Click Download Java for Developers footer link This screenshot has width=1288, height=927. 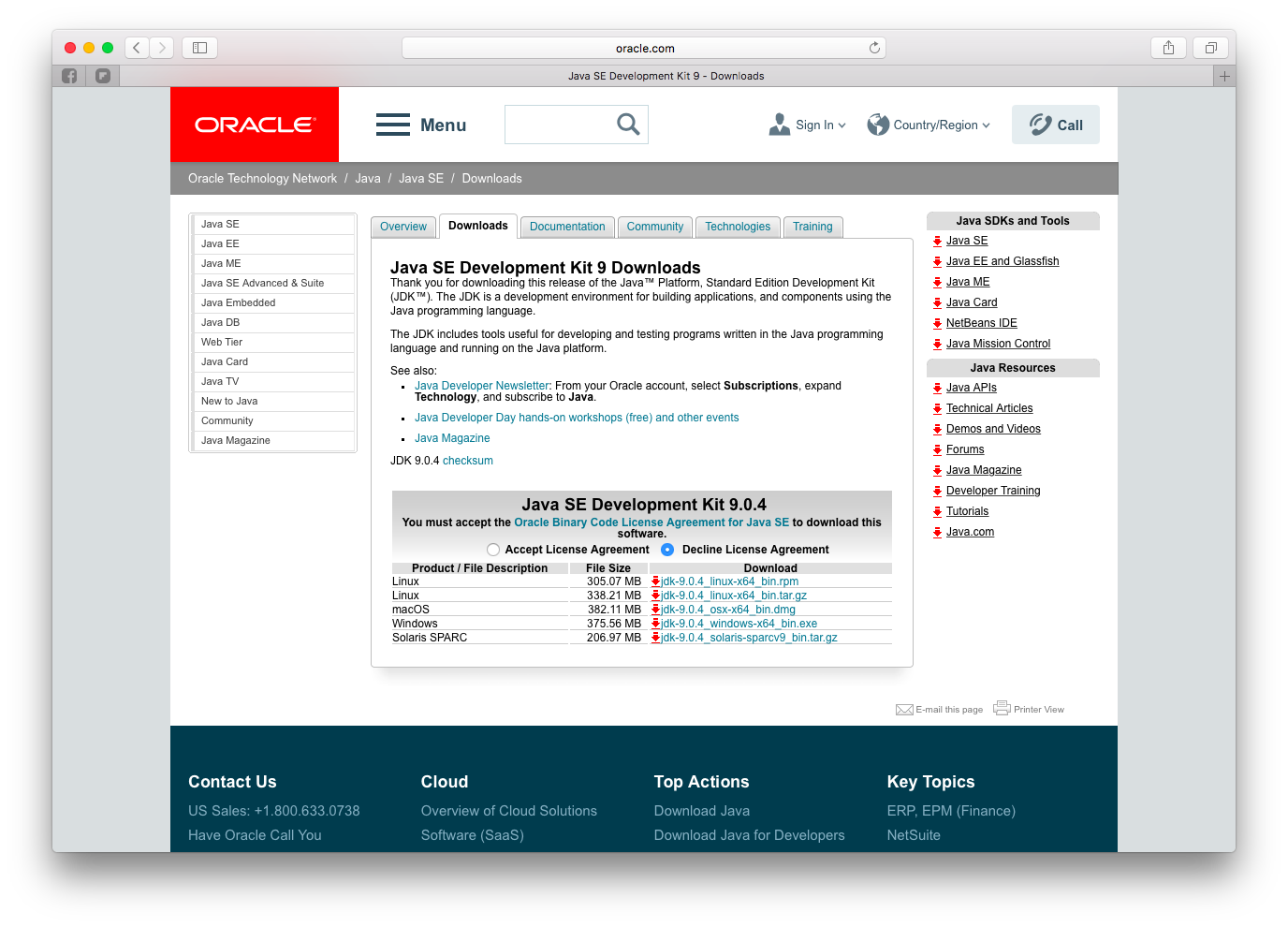749,835
